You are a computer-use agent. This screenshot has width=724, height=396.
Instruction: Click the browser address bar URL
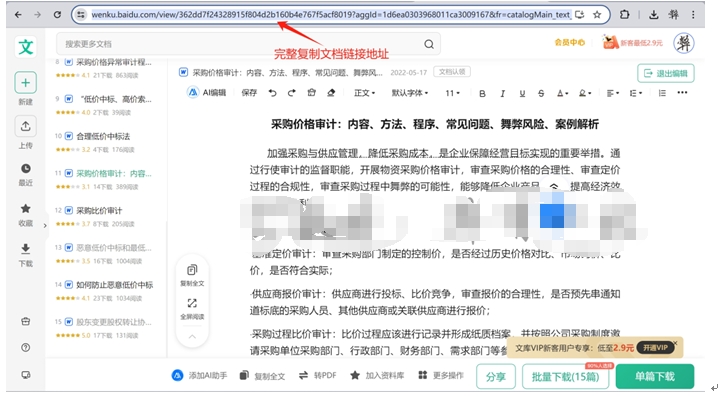click(x=331, y=15)
